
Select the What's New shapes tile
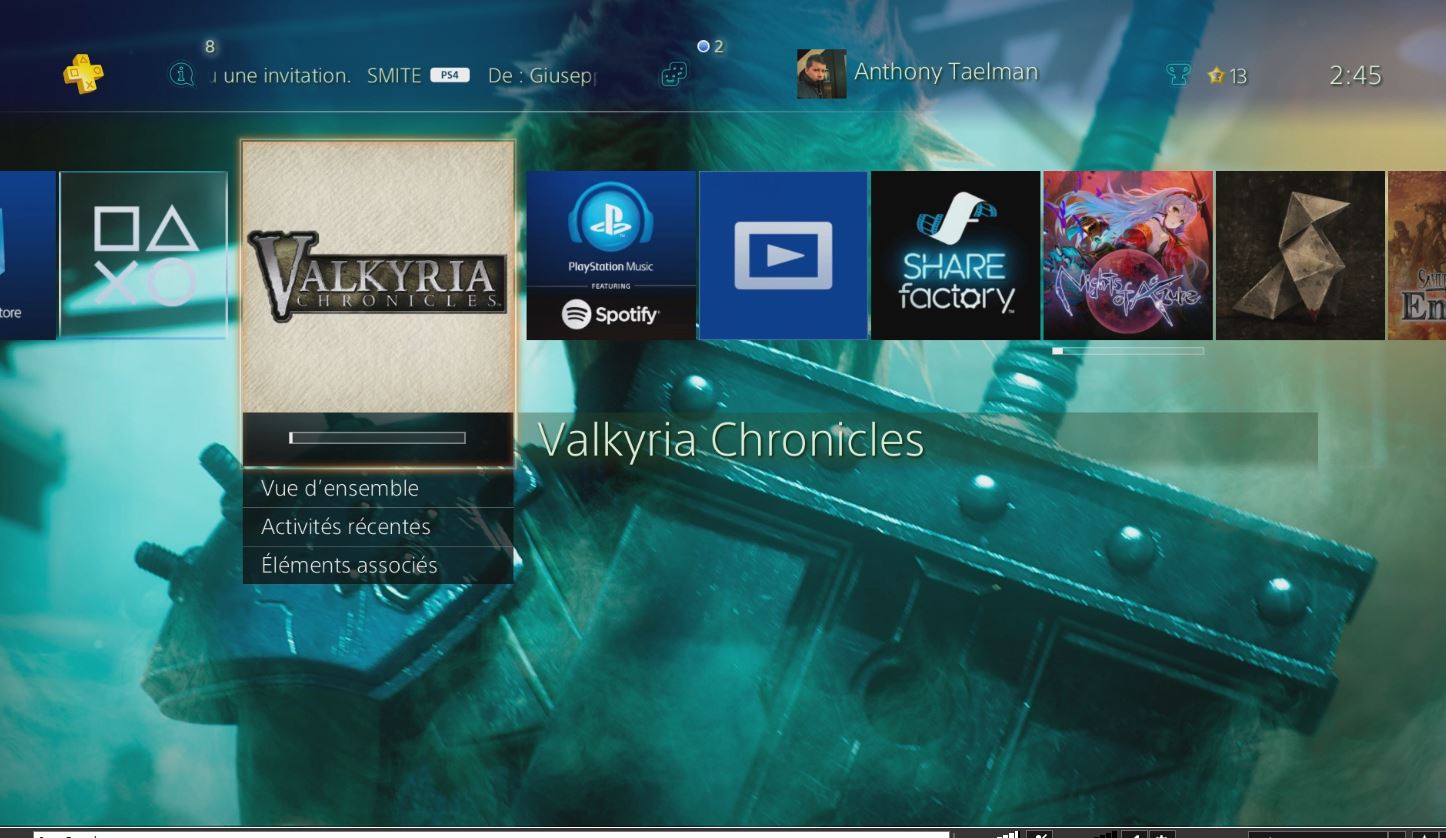point(144,255)
